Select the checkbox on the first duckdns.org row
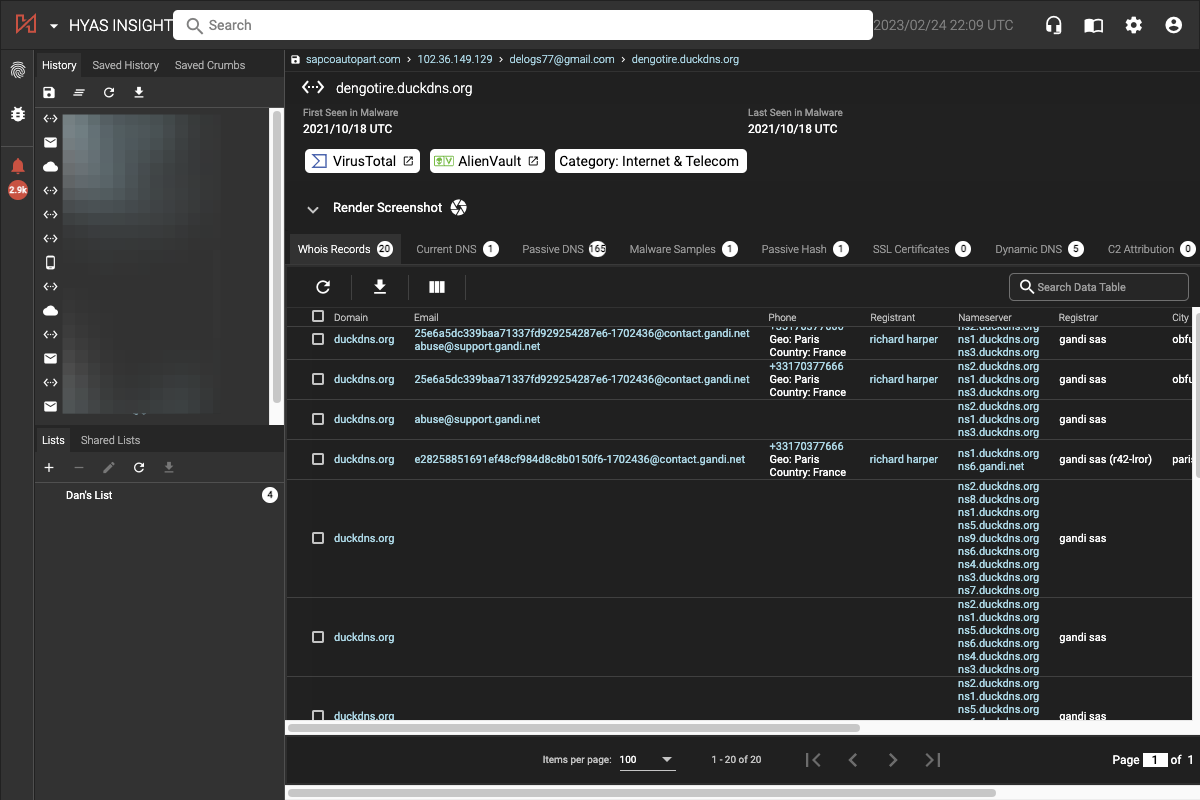Screen dimensions: 1200x800 tap(317, 339)
